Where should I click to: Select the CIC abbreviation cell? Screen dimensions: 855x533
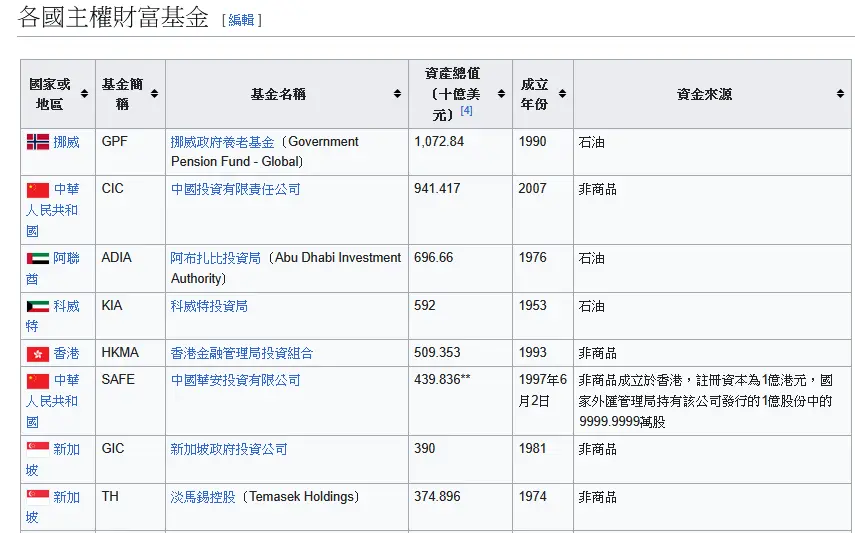[130, 210]
